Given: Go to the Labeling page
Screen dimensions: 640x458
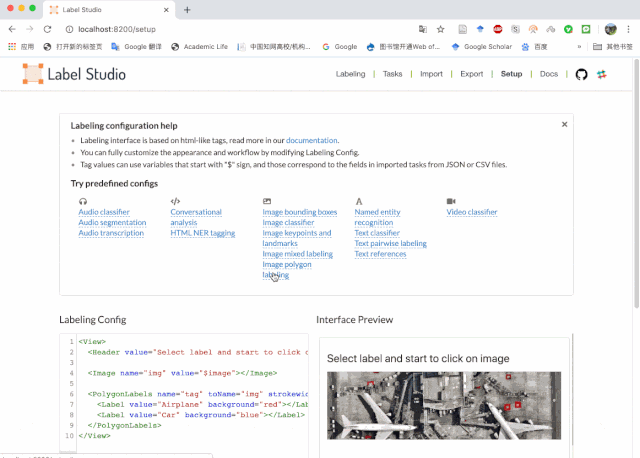Looking at the screenshot, I should coord(350,74).
